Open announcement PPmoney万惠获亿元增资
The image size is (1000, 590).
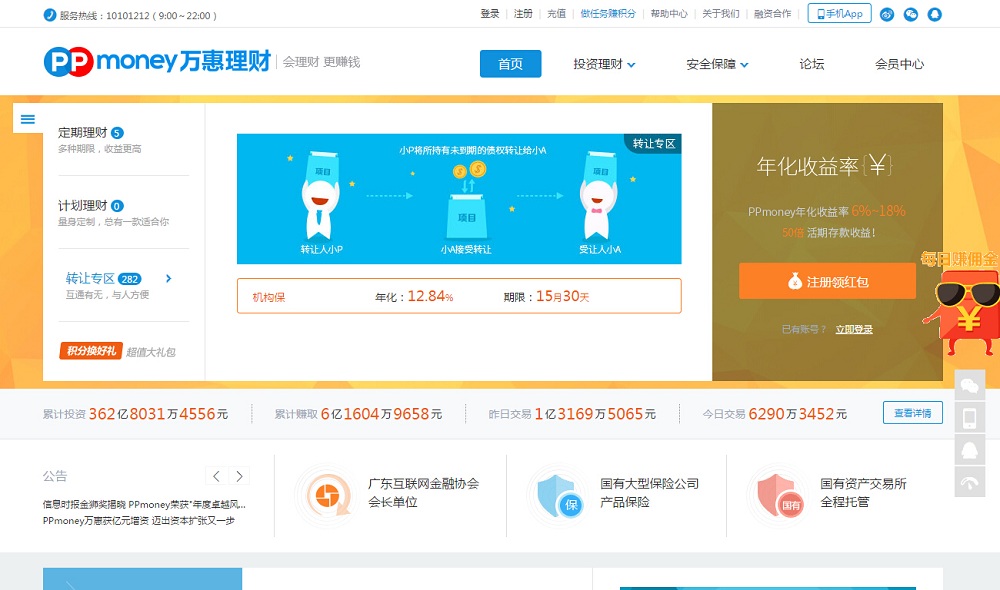(139, 520)
